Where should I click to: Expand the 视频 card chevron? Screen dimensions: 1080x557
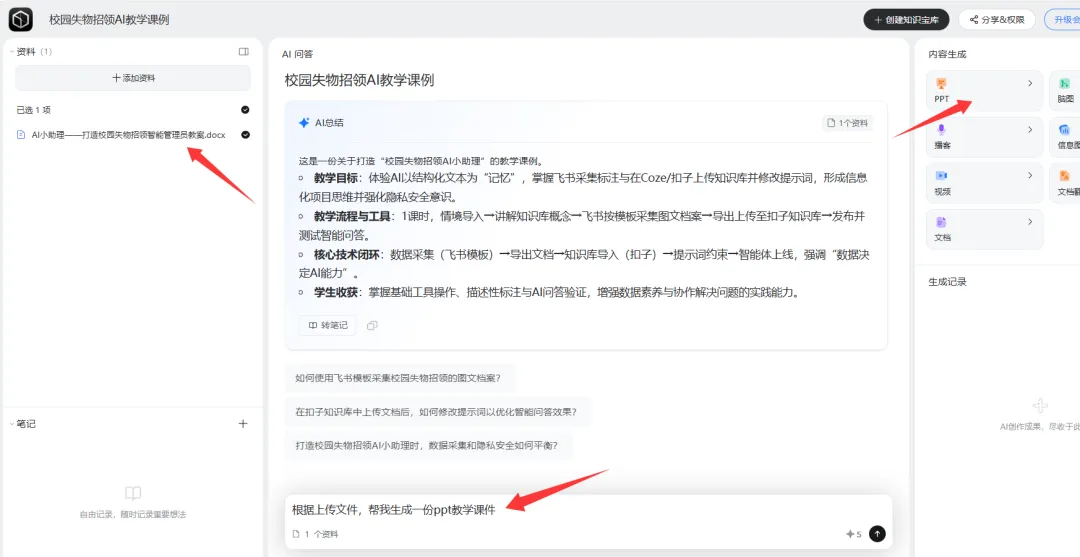pyautogui.click(x=1030, y=176)
